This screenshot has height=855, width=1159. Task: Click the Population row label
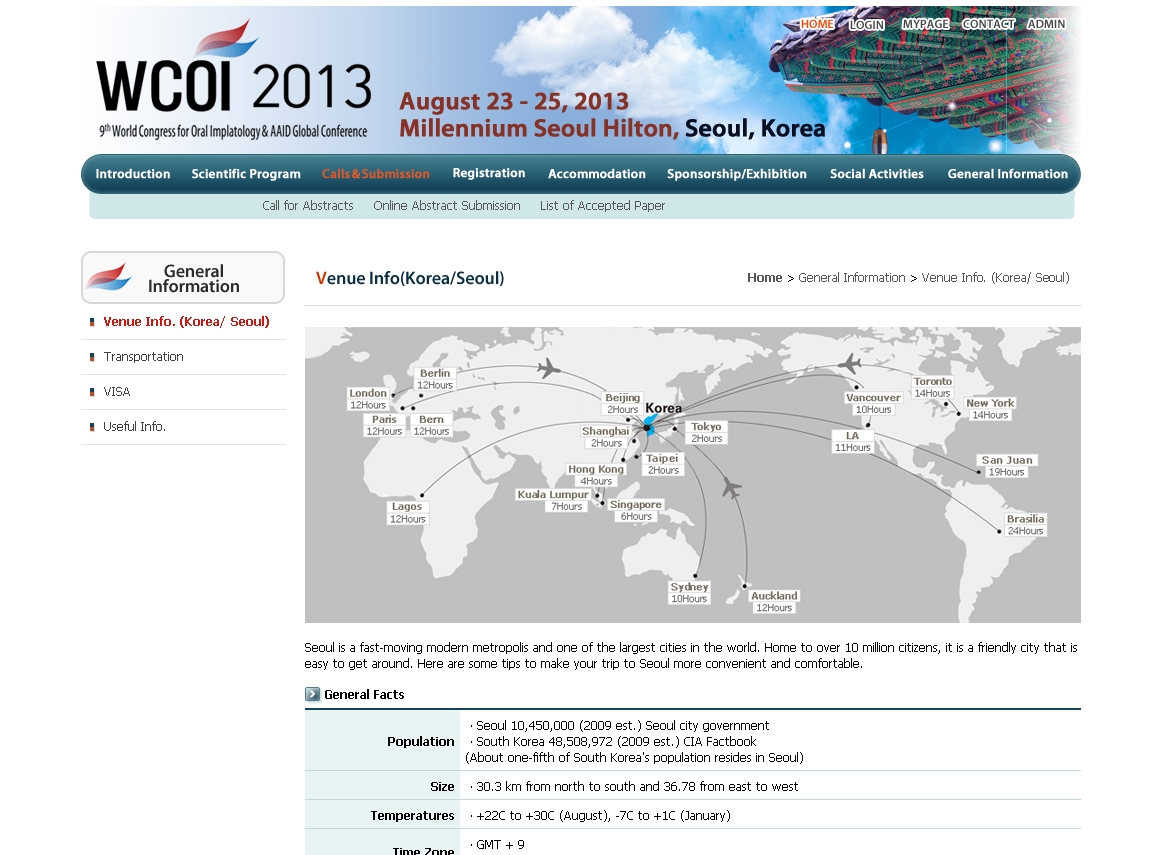(421, 741)
